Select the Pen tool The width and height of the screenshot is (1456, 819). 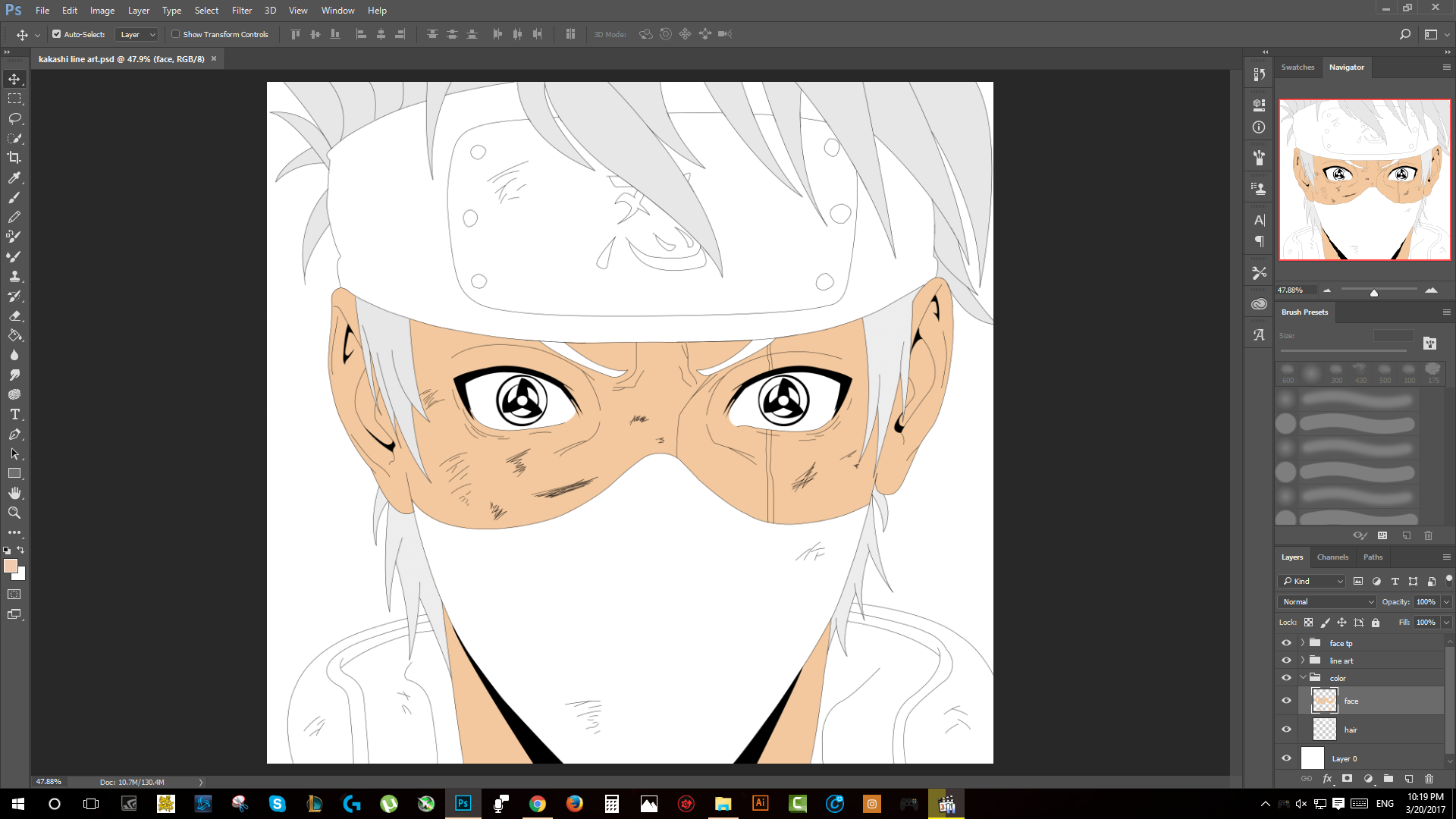(14, 434)
